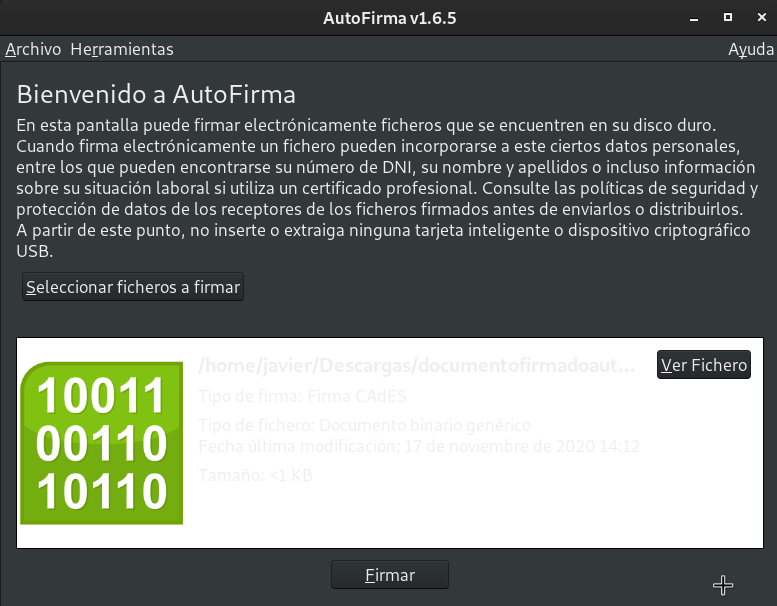777x606 pixels.
Task: Click the Tipo de firma: Firma CAdES text
Action: (302, 396)
